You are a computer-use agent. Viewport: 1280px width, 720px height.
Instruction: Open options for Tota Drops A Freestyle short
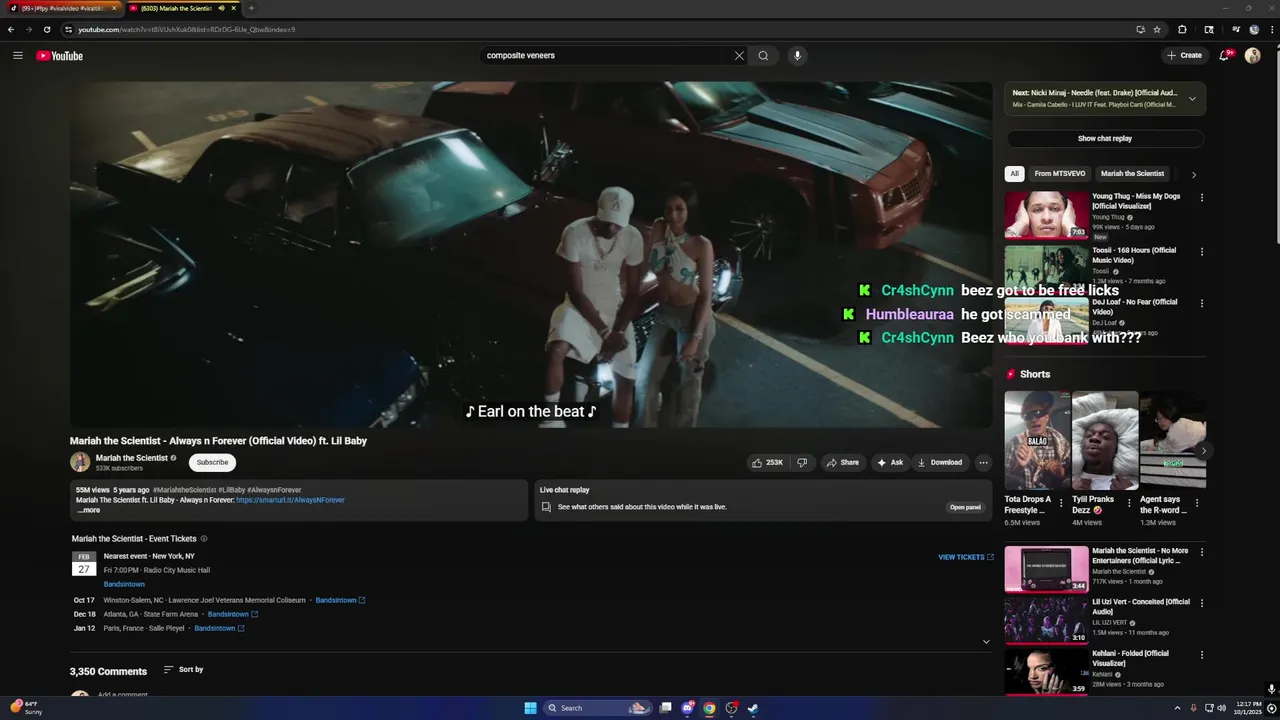click(1062, 502)
